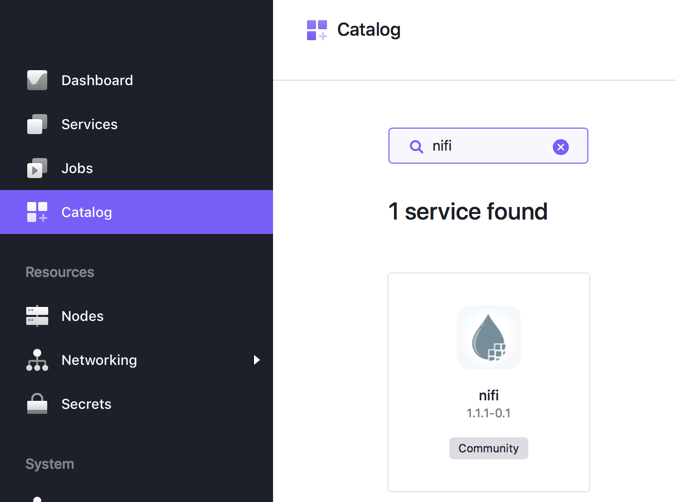The image size is (676, 502).
Task: Click the Jobs play icon
Action: point(37,168)
